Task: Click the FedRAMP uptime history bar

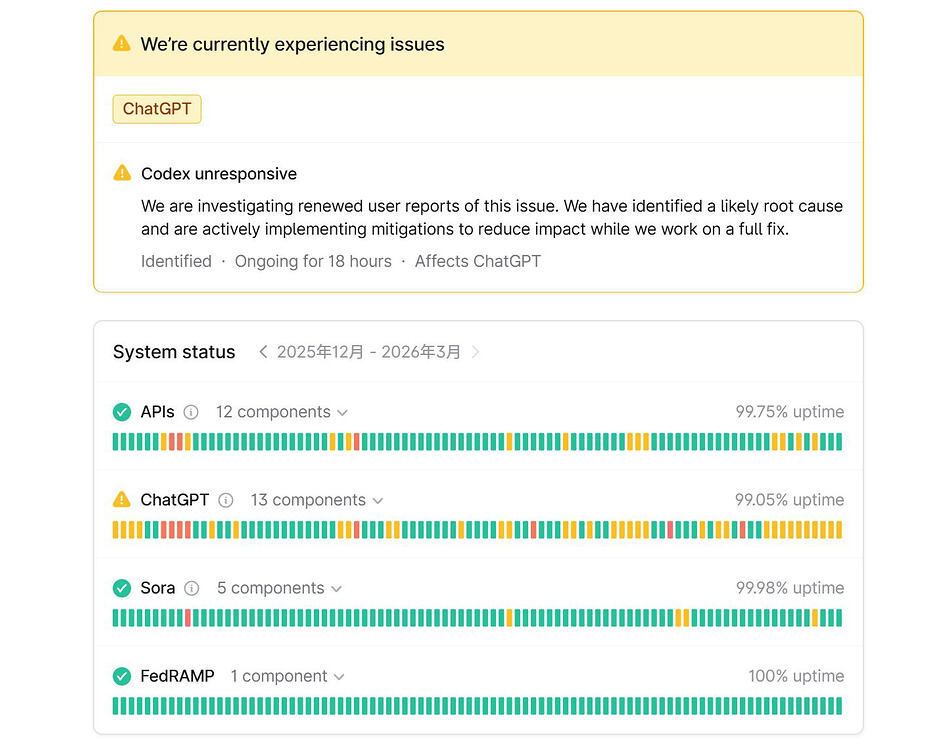Action: pos(477,706)
